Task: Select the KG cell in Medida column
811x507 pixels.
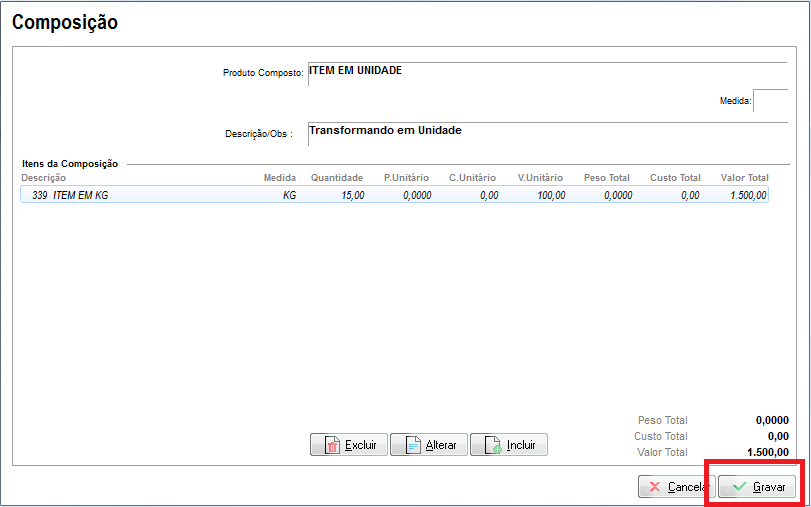Action: (289, 196)
